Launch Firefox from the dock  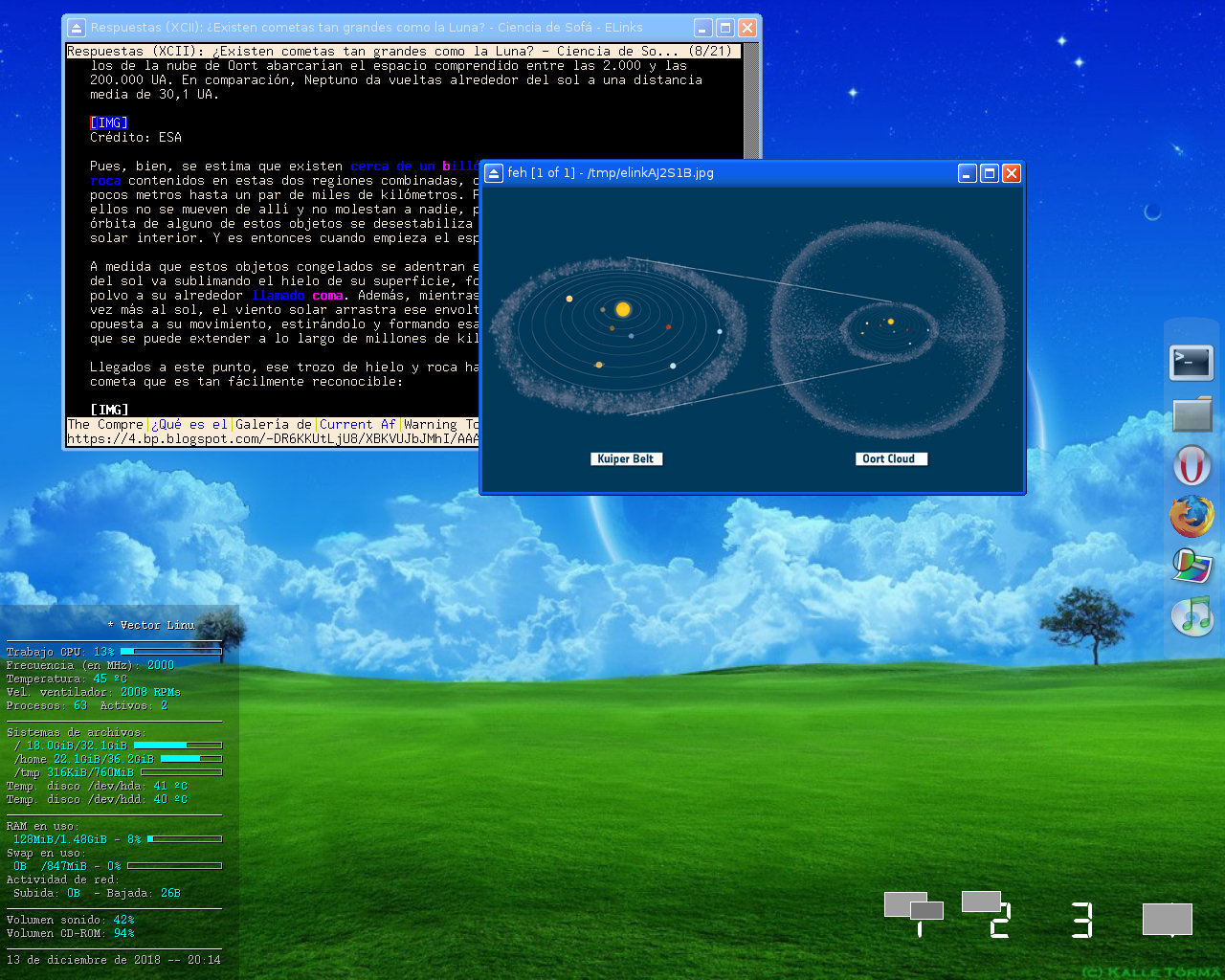(x=1192, y=517)
